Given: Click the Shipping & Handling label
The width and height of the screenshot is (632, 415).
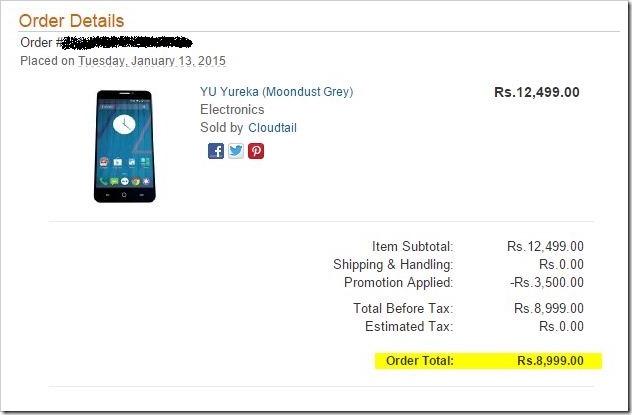Looking at the screenshot, I should [393, 265].
